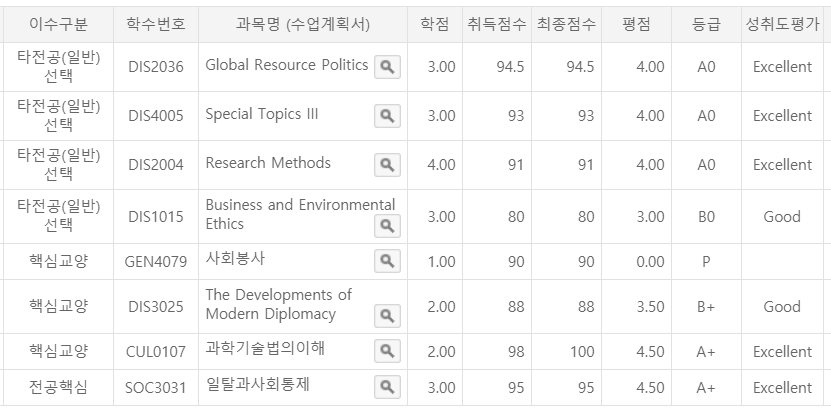
Task: Open syllabus for Business and Environmental Ethics
Action: (x=387, y=226)
